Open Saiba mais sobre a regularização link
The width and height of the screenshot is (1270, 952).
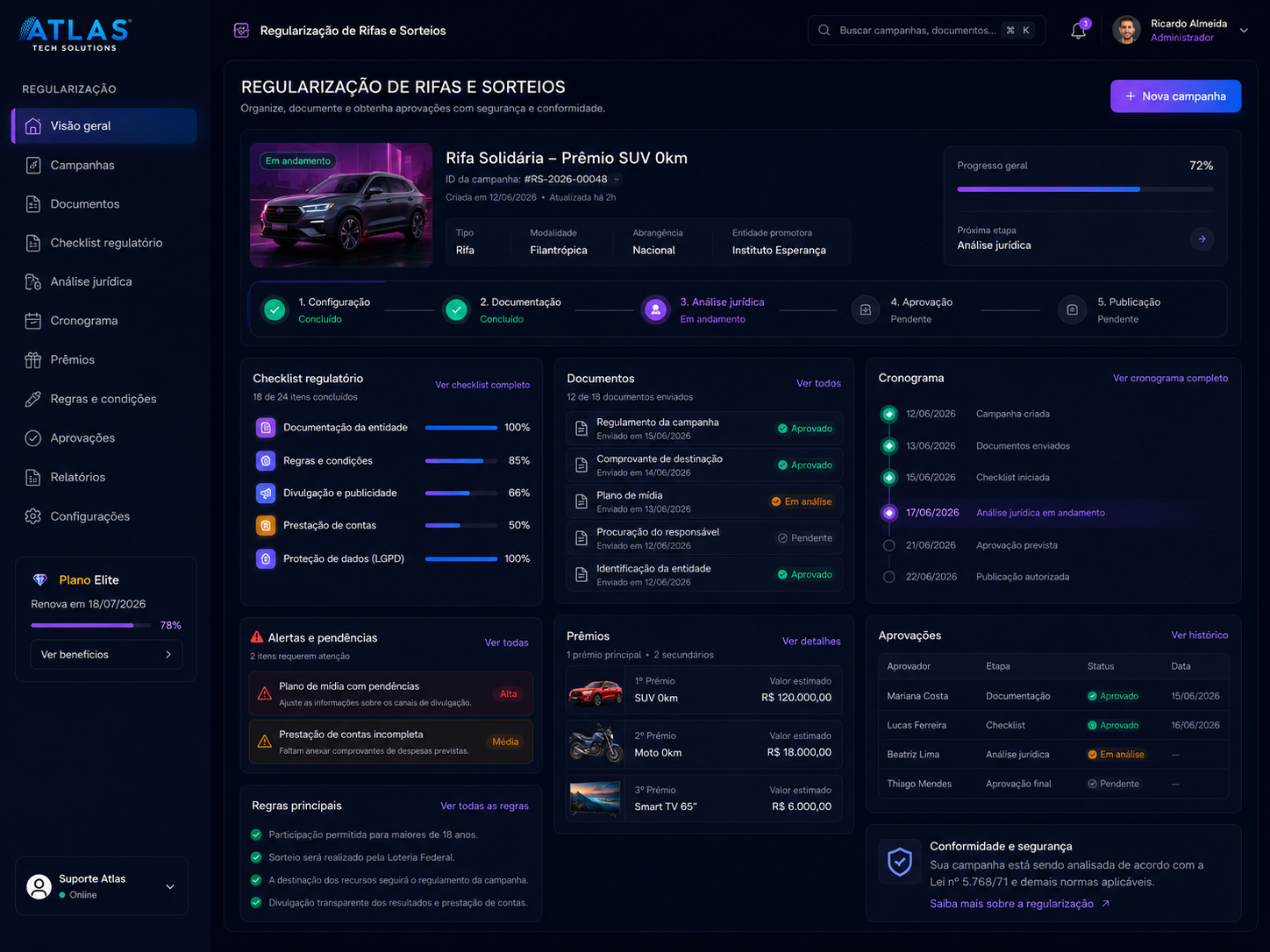click(1019, 904)
